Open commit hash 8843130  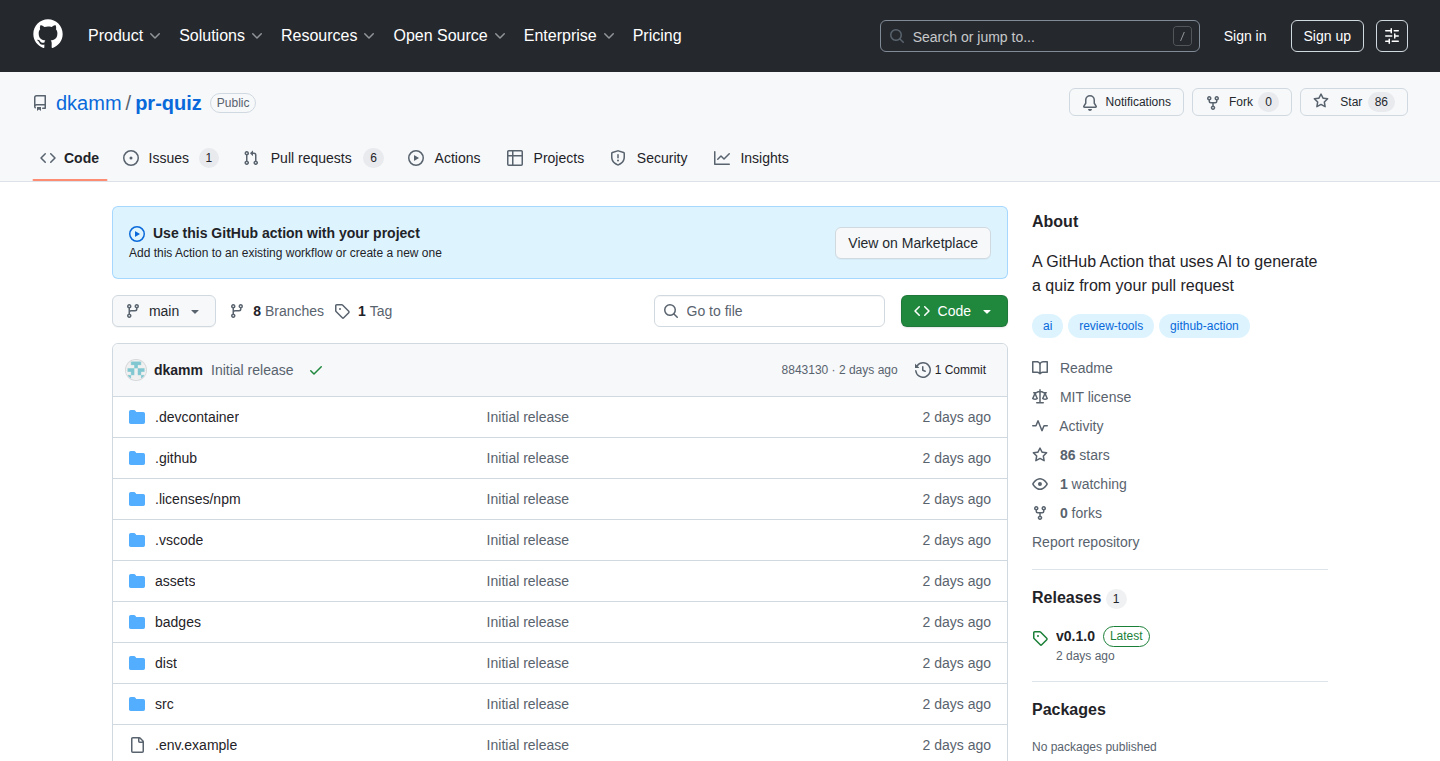pos(805,370)
